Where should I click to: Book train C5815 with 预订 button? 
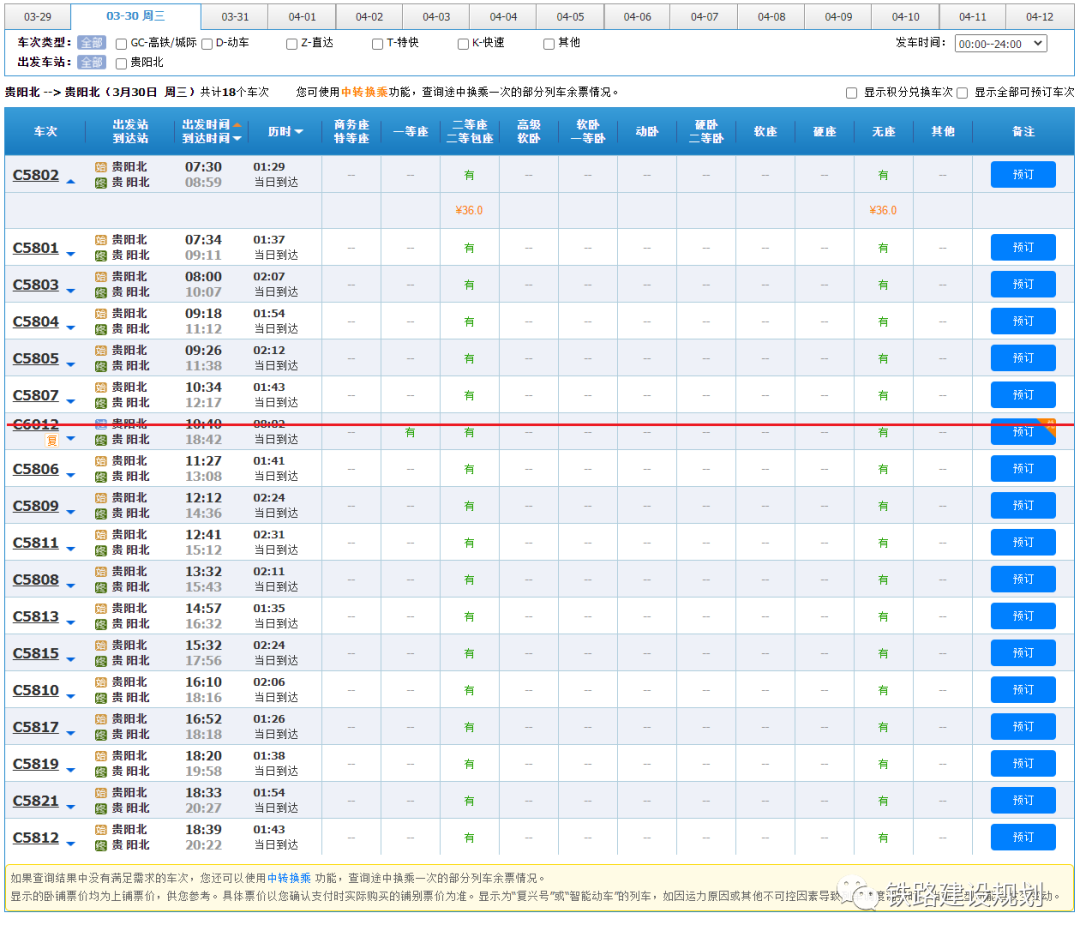pyautogui.click(x=1023, y=653)
